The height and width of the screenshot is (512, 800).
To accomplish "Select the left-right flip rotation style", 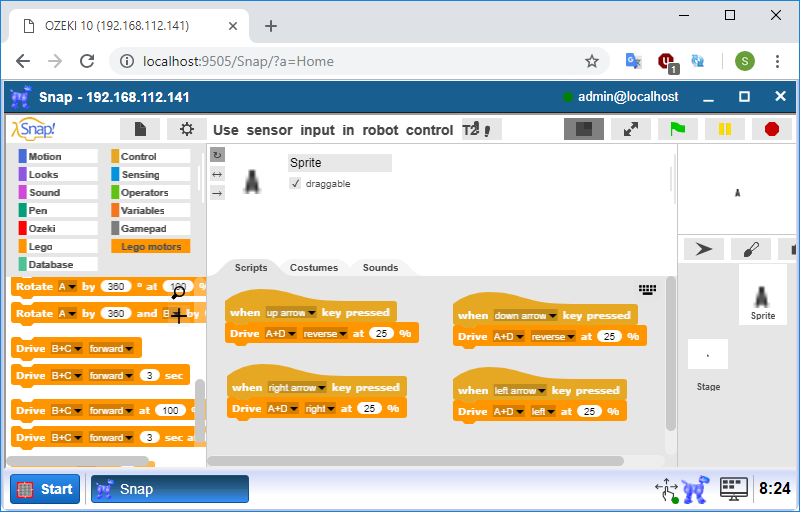I will (217, 174).
